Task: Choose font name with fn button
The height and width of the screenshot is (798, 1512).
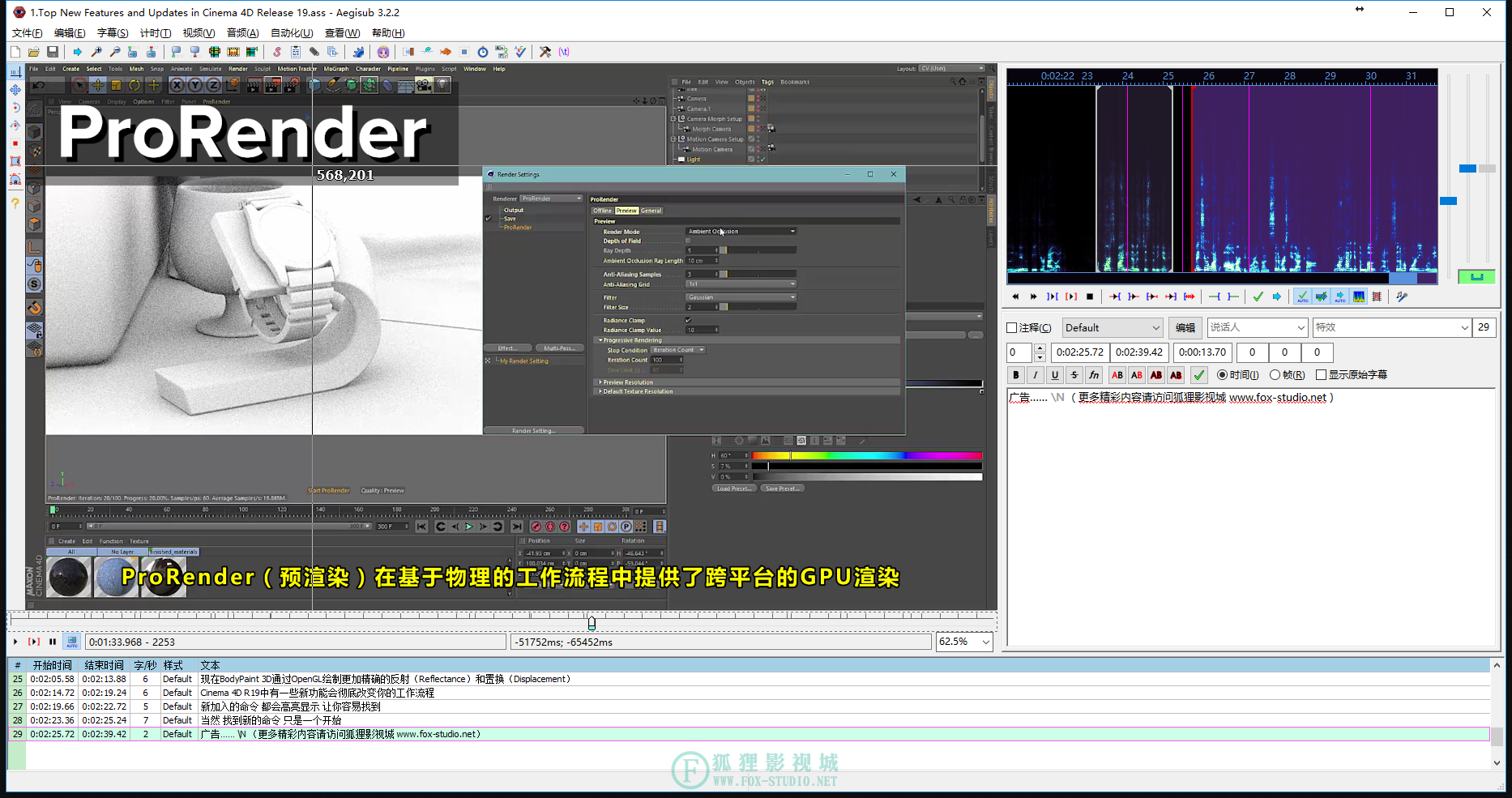Action: click(1094, 375)
